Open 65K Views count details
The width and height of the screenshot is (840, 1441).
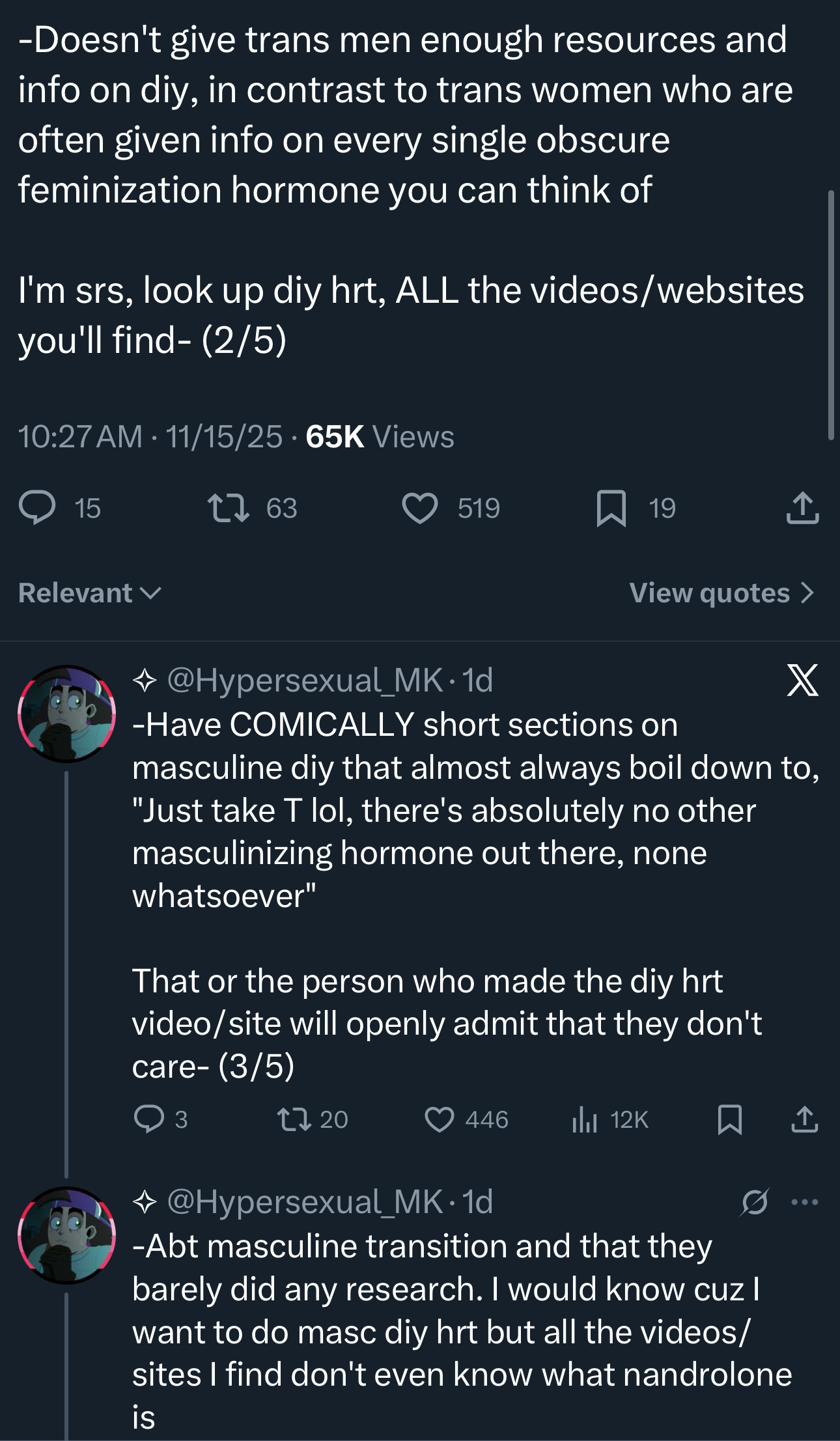(x=380, y=436)
